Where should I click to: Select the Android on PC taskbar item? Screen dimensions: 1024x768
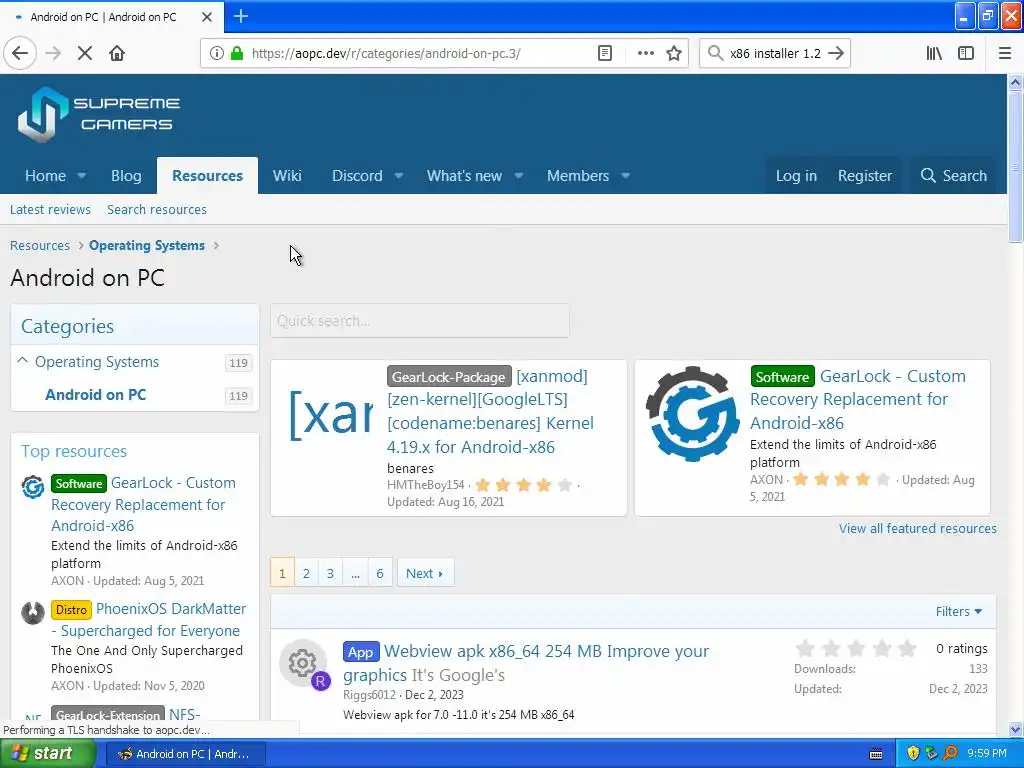[184, 754]
